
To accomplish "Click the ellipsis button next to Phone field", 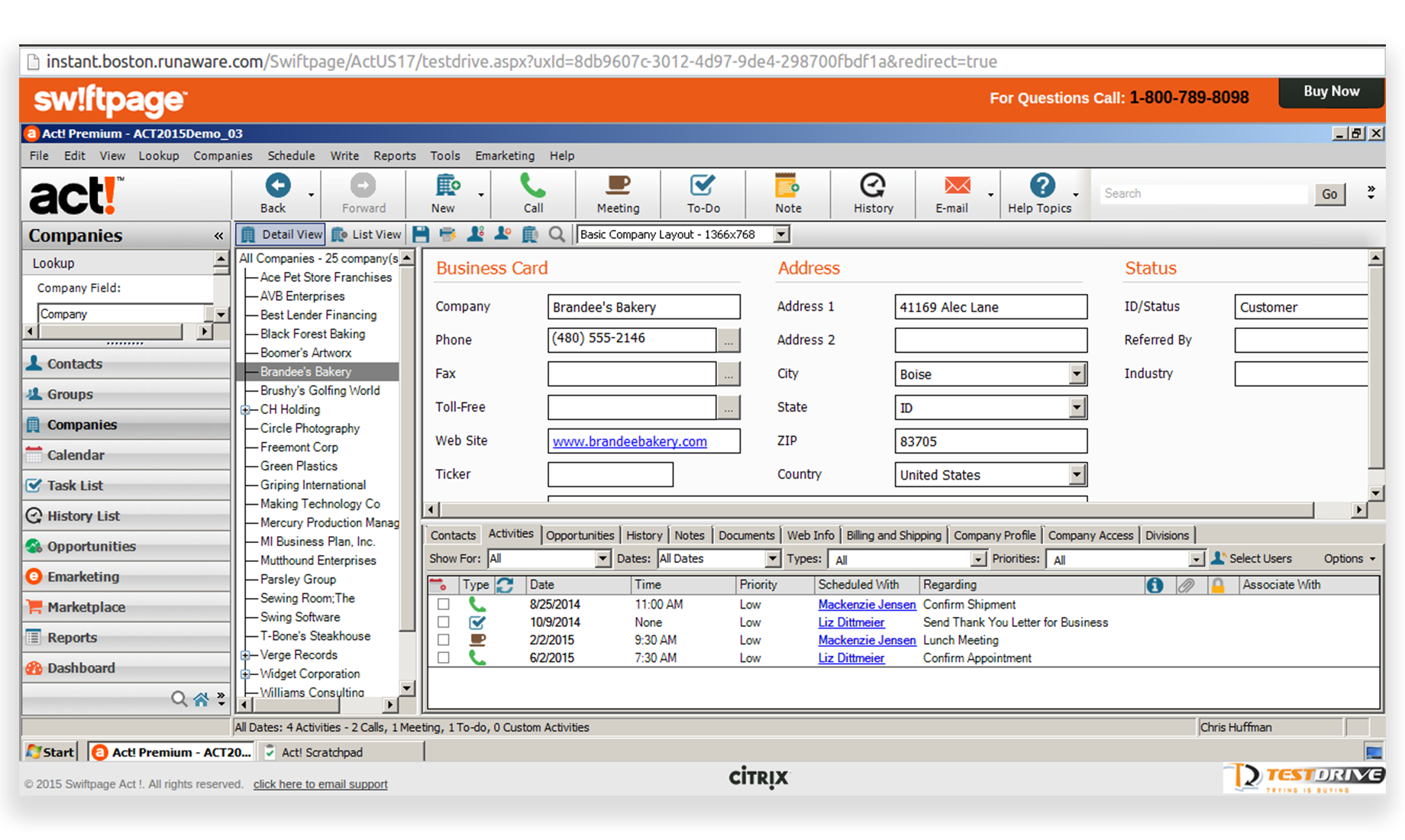I will coord(728,341).
